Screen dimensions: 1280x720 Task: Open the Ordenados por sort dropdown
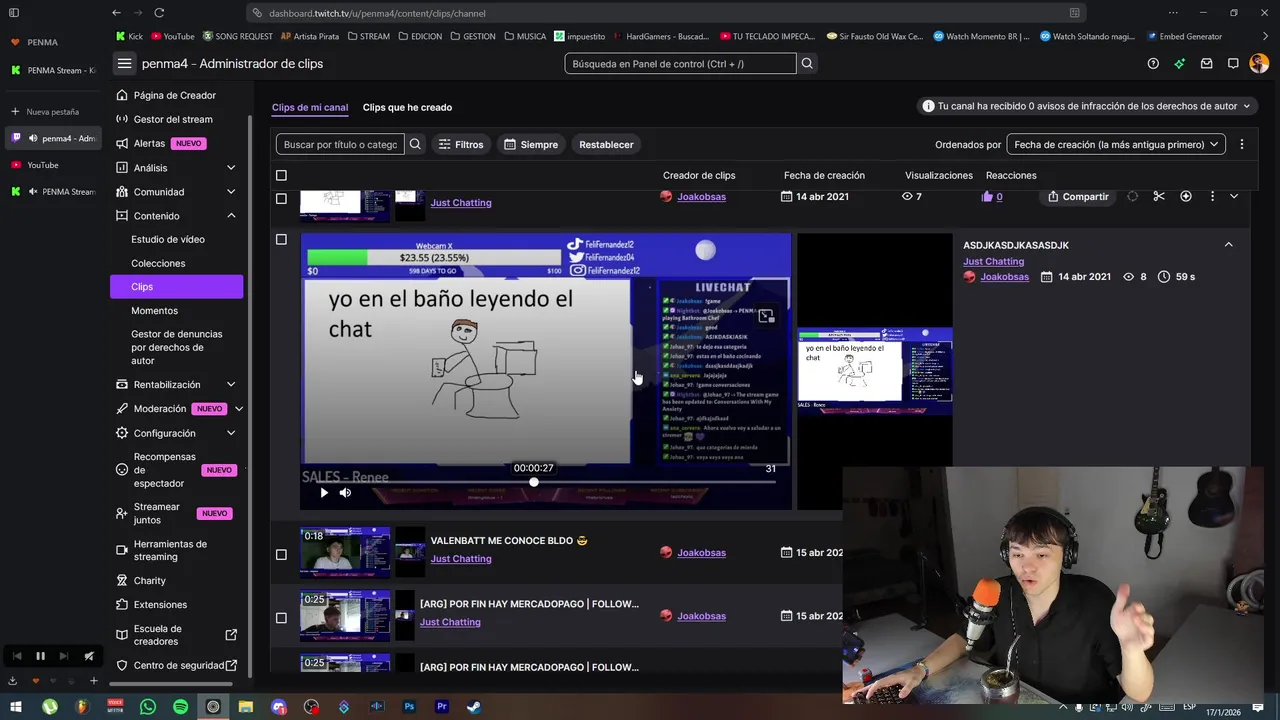(1116, 144)
